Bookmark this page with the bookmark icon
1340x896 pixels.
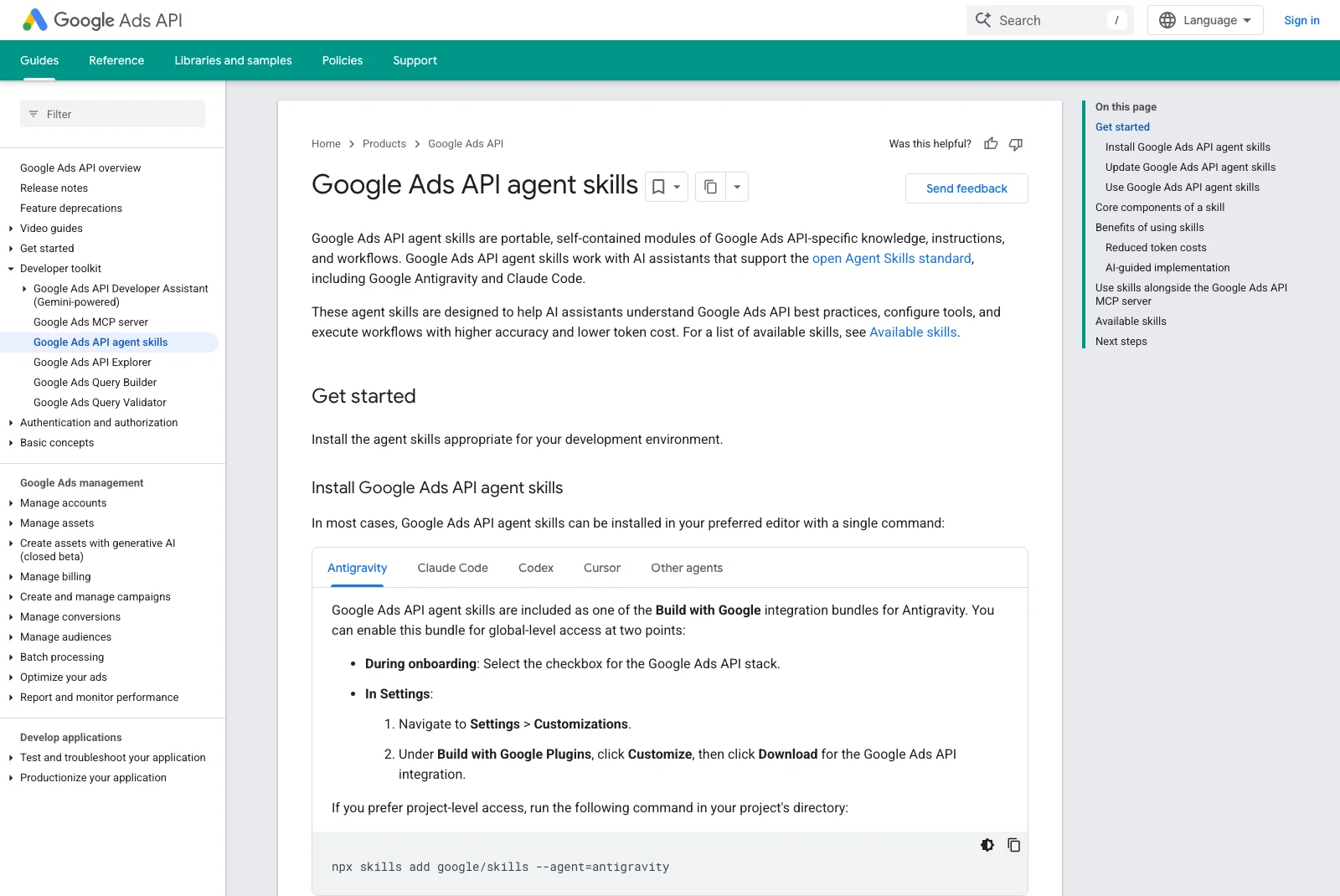(658, 187)
